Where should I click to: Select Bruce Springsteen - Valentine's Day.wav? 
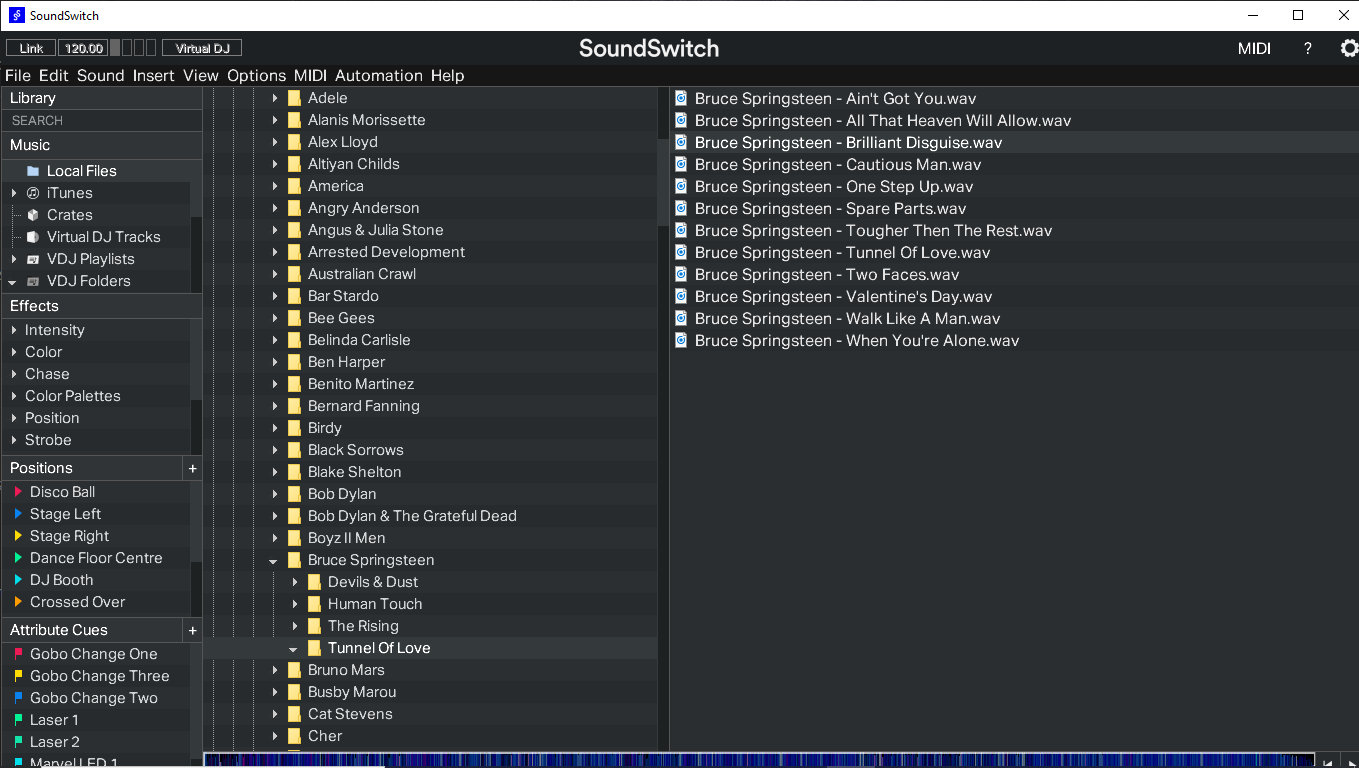843,296
